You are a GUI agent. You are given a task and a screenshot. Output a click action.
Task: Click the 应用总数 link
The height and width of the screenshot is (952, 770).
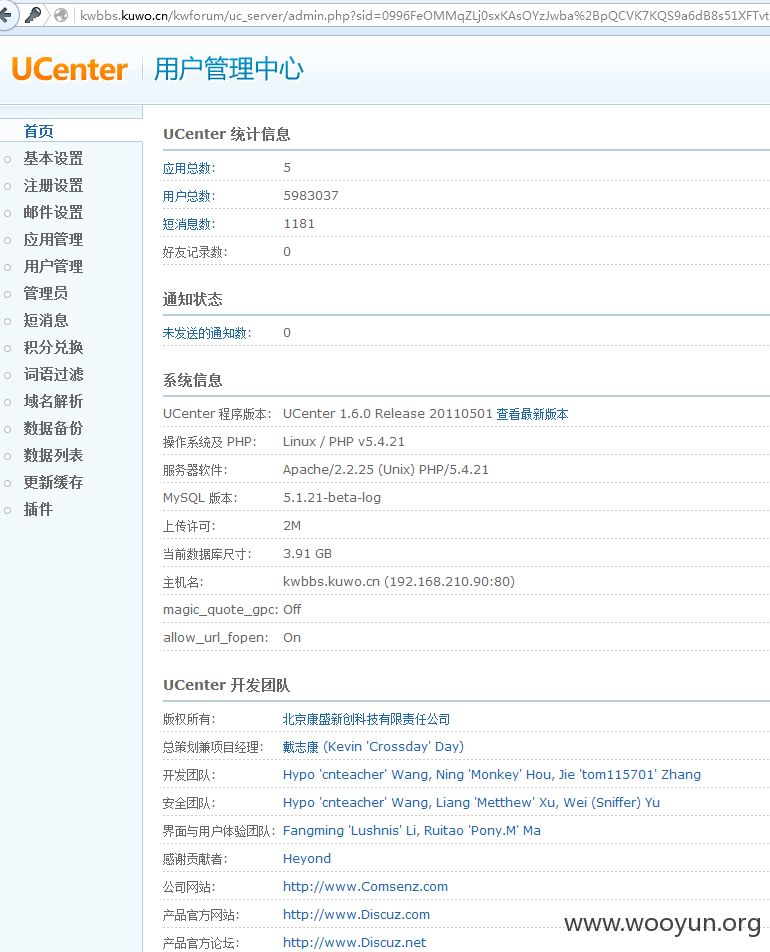(187, 168)
